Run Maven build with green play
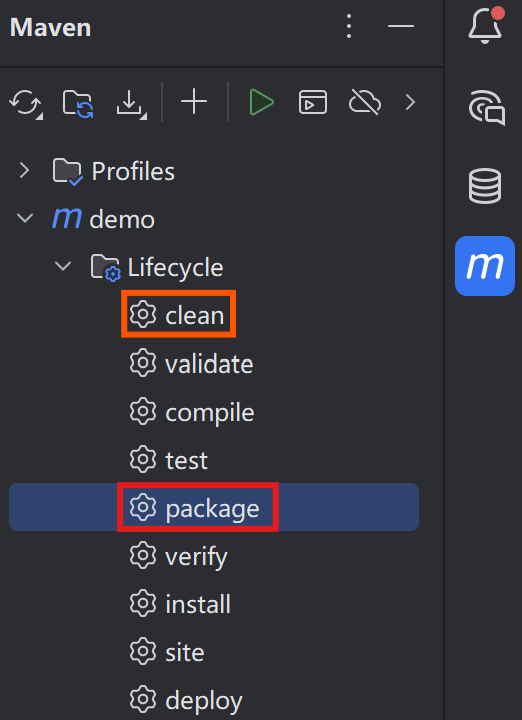 (262, 102)
